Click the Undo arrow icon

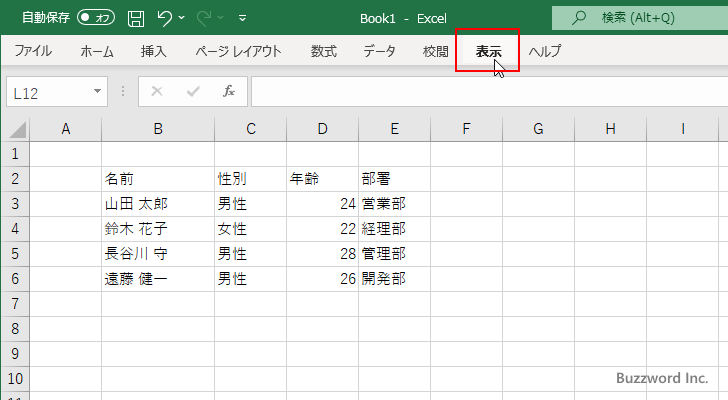tap(164, 18)
